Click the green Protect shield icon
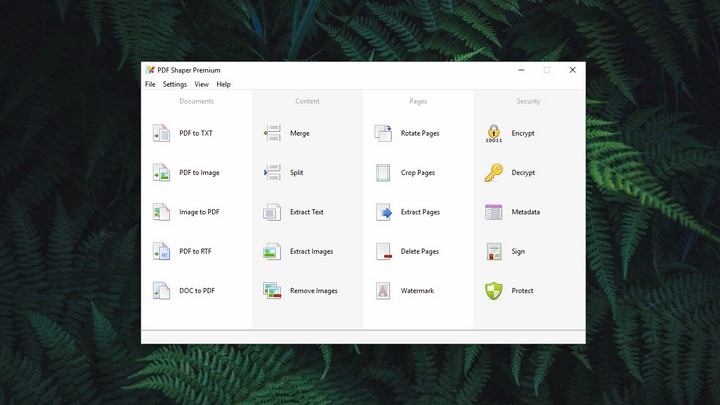Screen dimensions: 720x405 [494, 291]
